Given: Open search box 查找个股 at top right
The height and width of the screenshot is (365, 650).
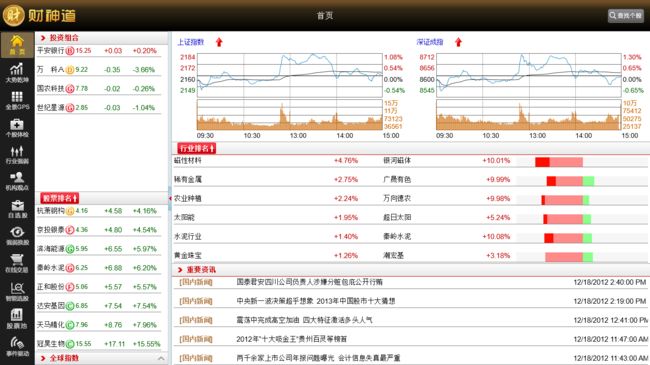Looking at the screenshot, I should (x=626, y=16).
